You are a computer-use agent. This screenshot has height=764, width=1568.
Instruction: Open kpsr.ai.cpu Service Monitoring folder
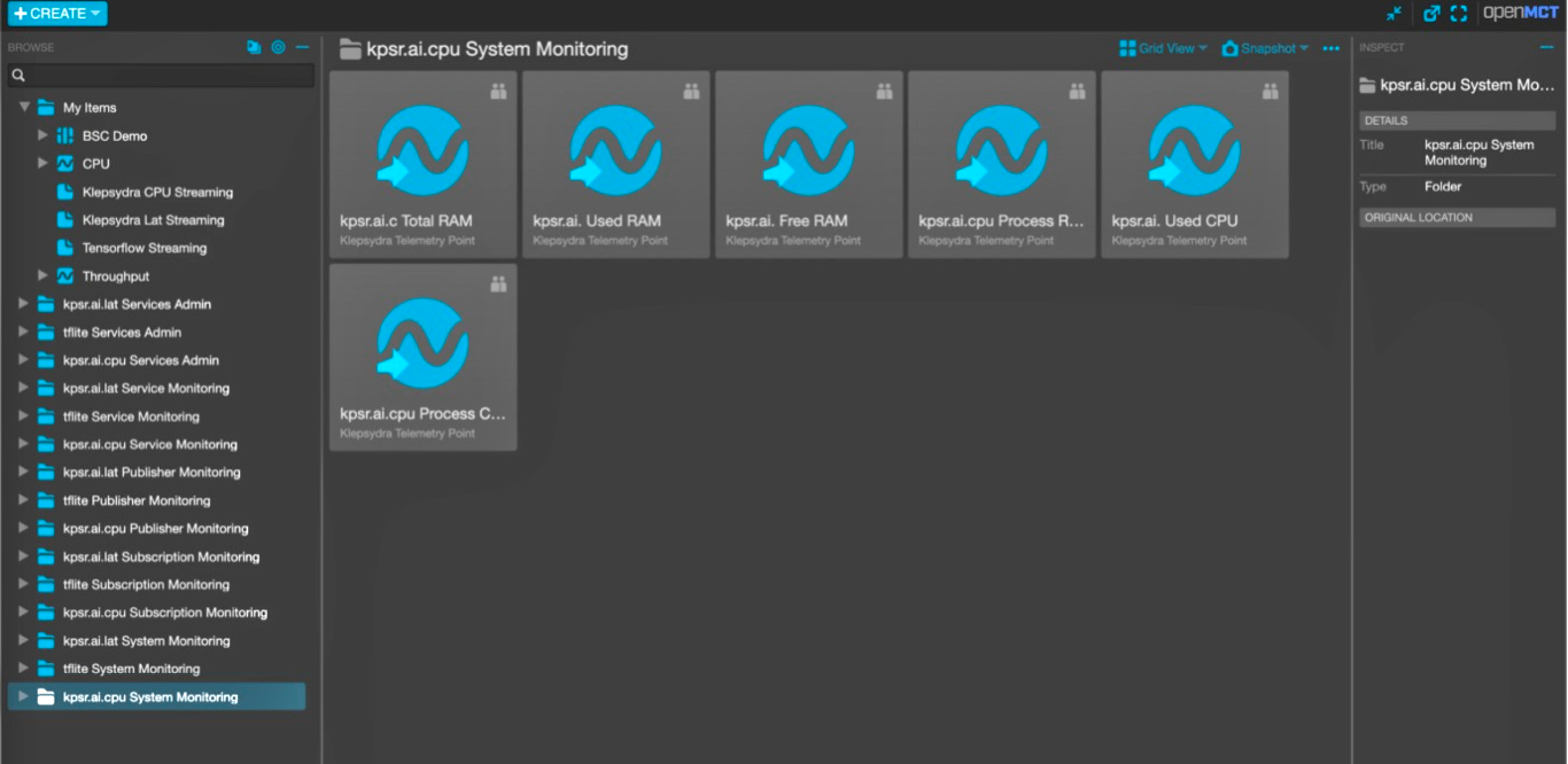(150, 444)
